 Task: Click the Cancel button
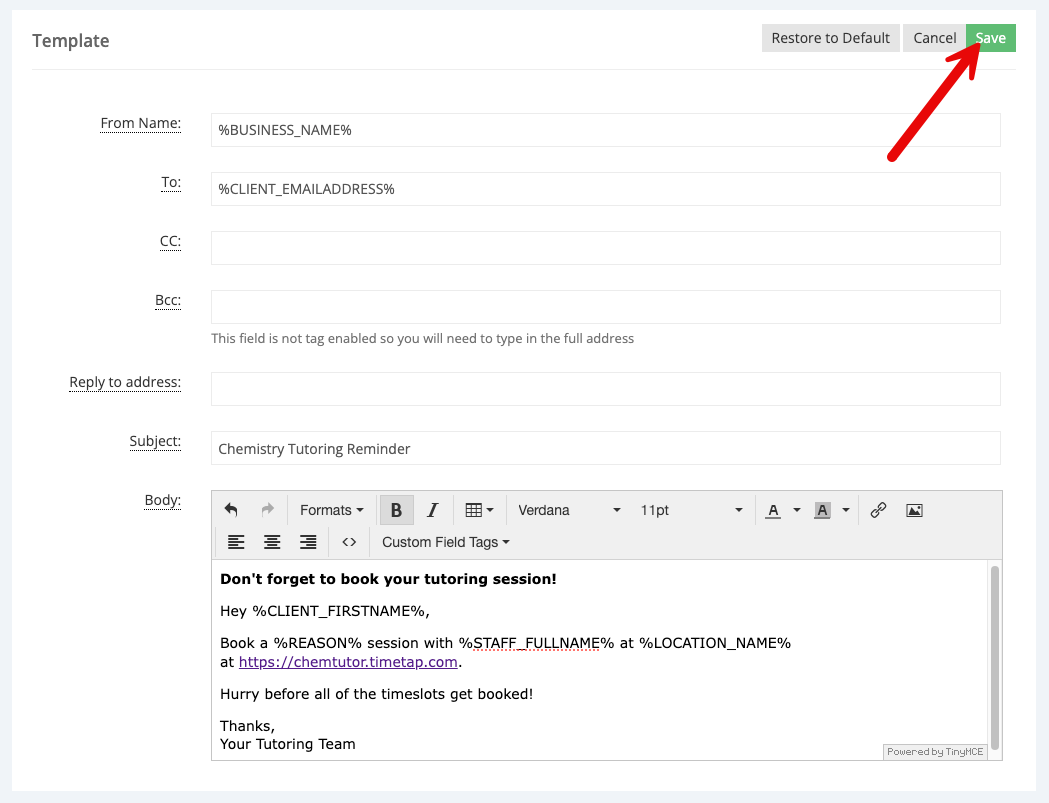point(935,38)
